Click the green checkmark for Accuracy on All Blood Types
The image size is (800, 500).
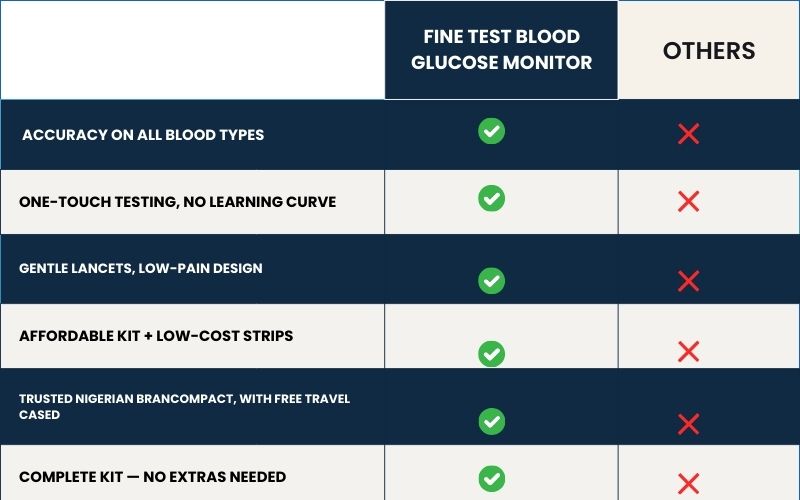[491, 131]
